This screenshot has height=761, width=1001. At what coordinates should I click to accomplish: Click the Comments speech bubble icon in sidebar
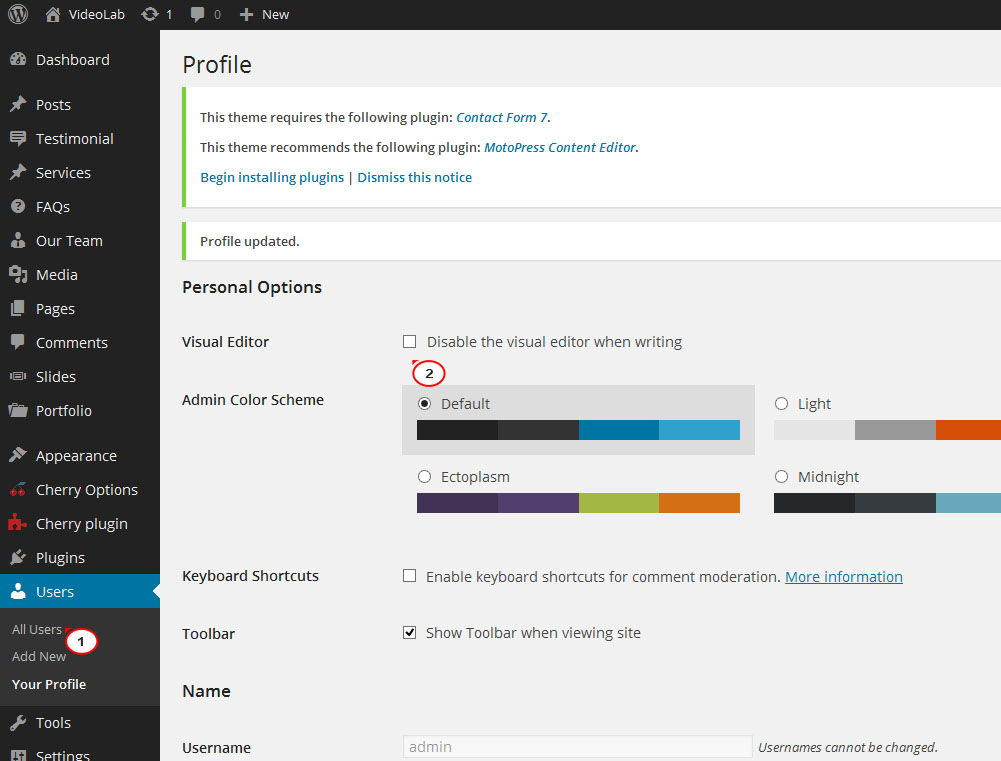[x=18, y=342]
